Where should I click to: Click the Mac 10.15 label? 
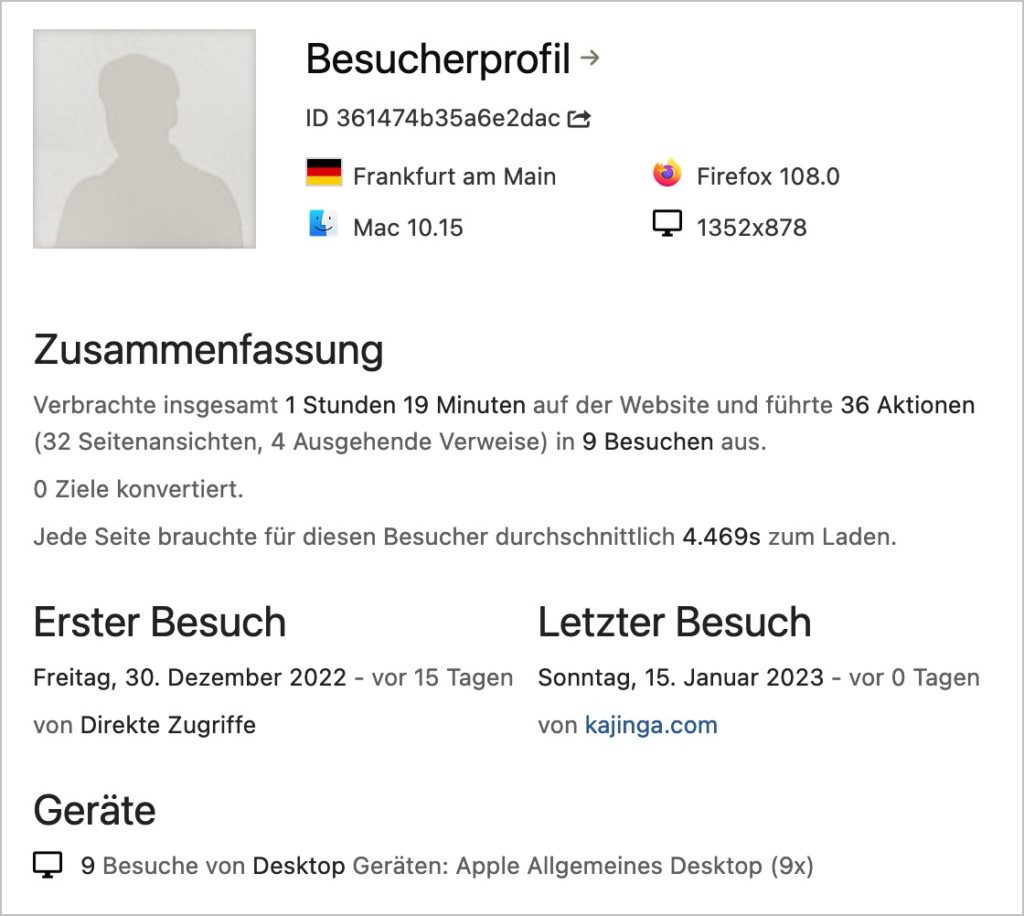tap(408, 228)
